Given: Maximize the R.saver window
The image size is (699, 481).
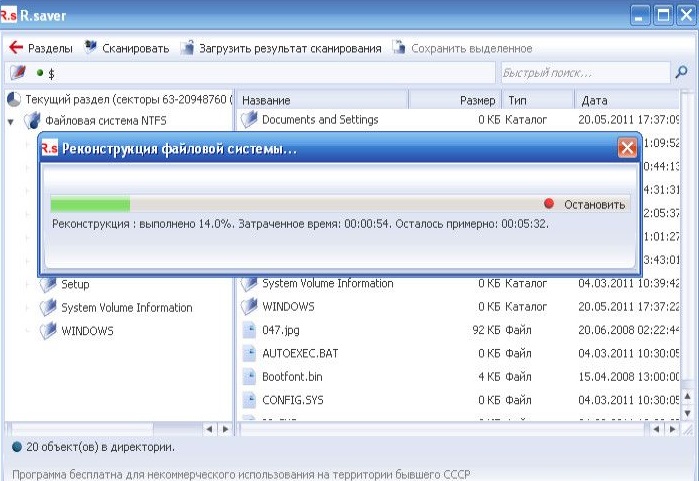Looking at the screenshot, I should (663, 16).
